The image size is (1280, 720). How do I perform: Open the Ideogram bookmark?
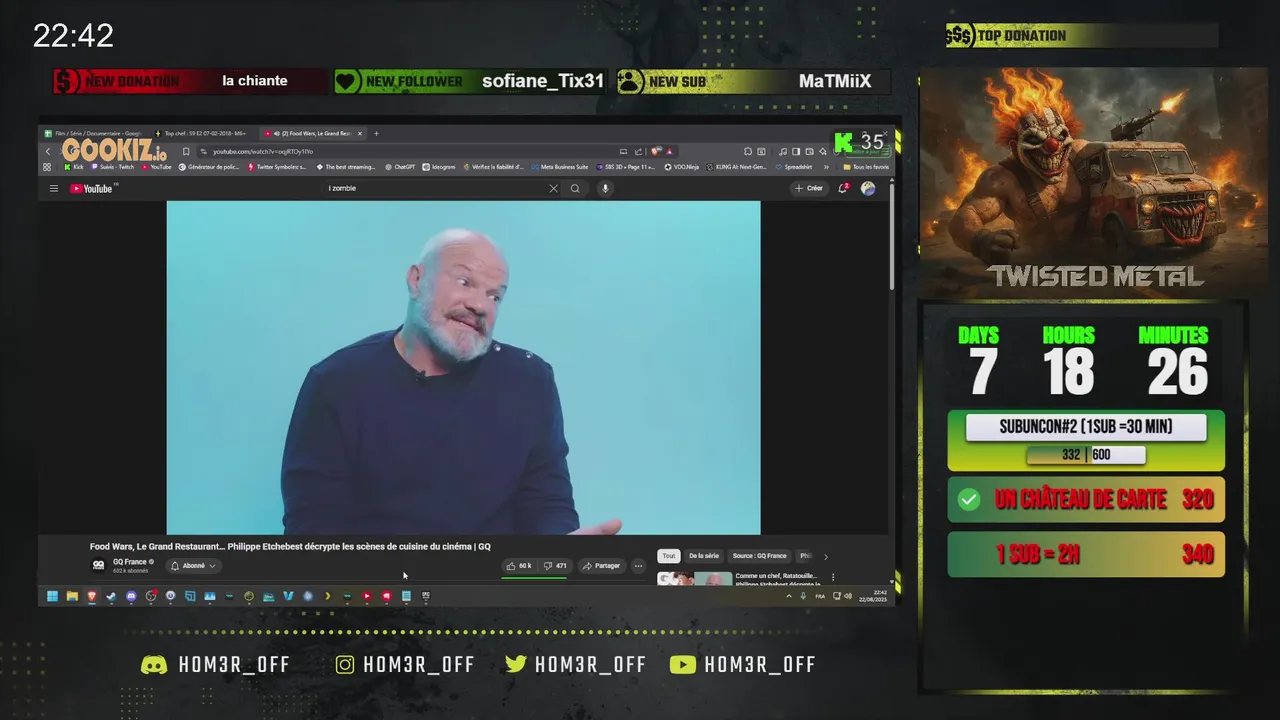(438, 167)
